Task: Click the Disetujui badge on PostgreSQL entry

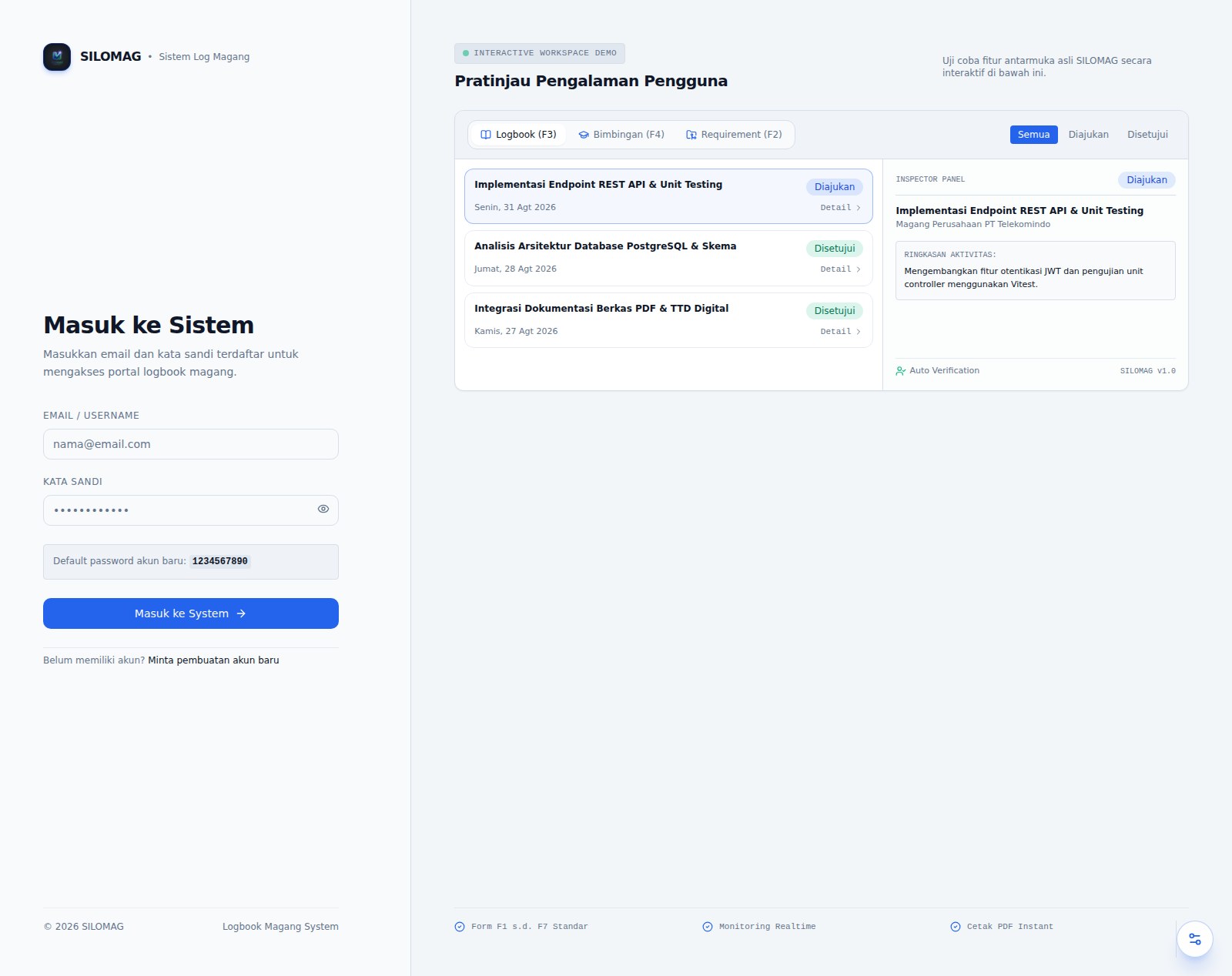Action: 835,249
